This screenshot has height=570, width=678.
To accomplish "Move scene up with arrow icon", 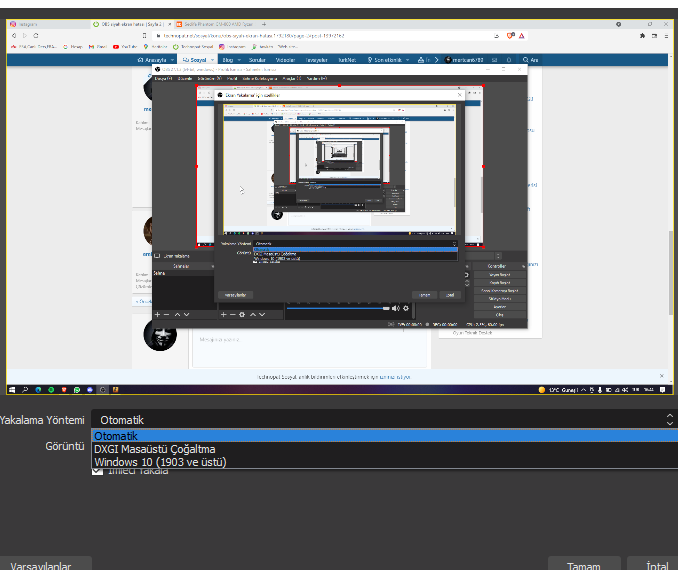I will coord(177,315).
